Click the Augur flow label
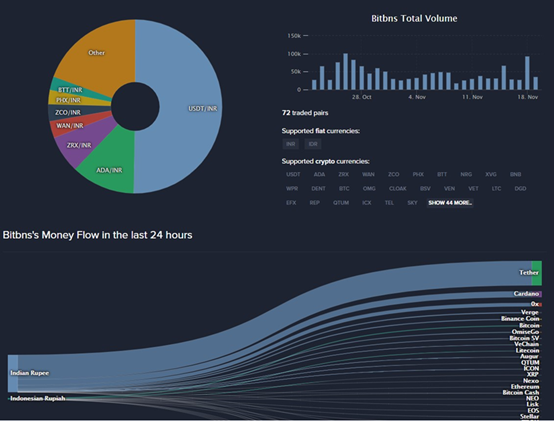The image size is (554, 421). pyautogui.click(x=529, y=357)
